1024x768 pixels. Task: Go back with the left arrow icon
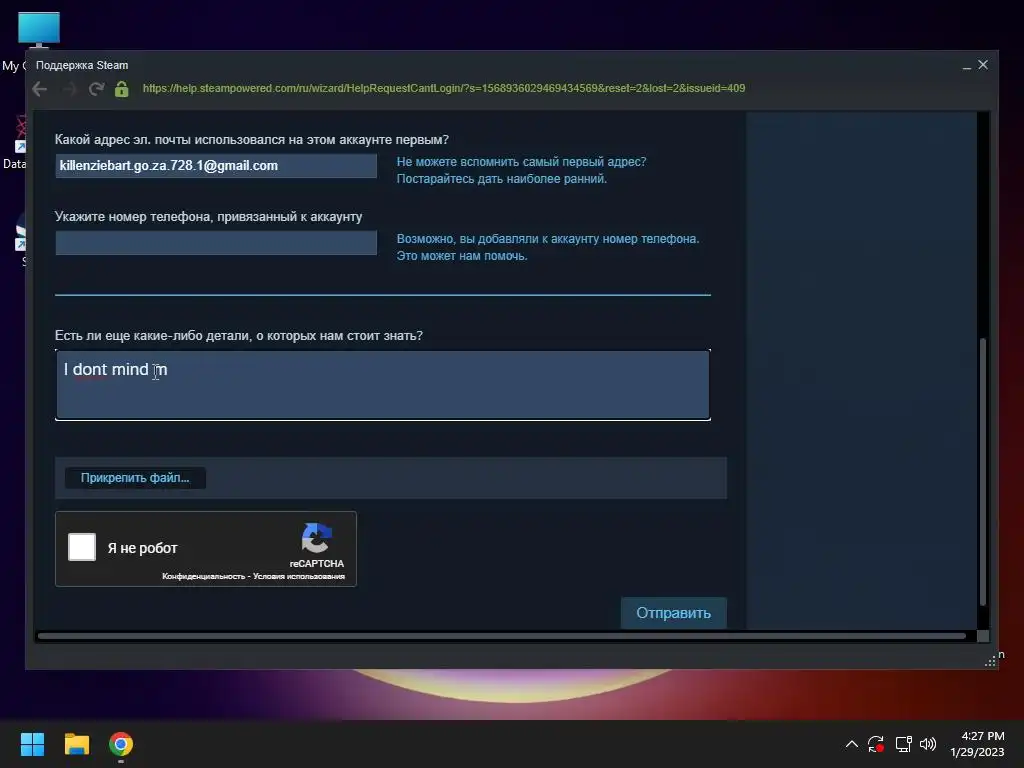(40, 89)
